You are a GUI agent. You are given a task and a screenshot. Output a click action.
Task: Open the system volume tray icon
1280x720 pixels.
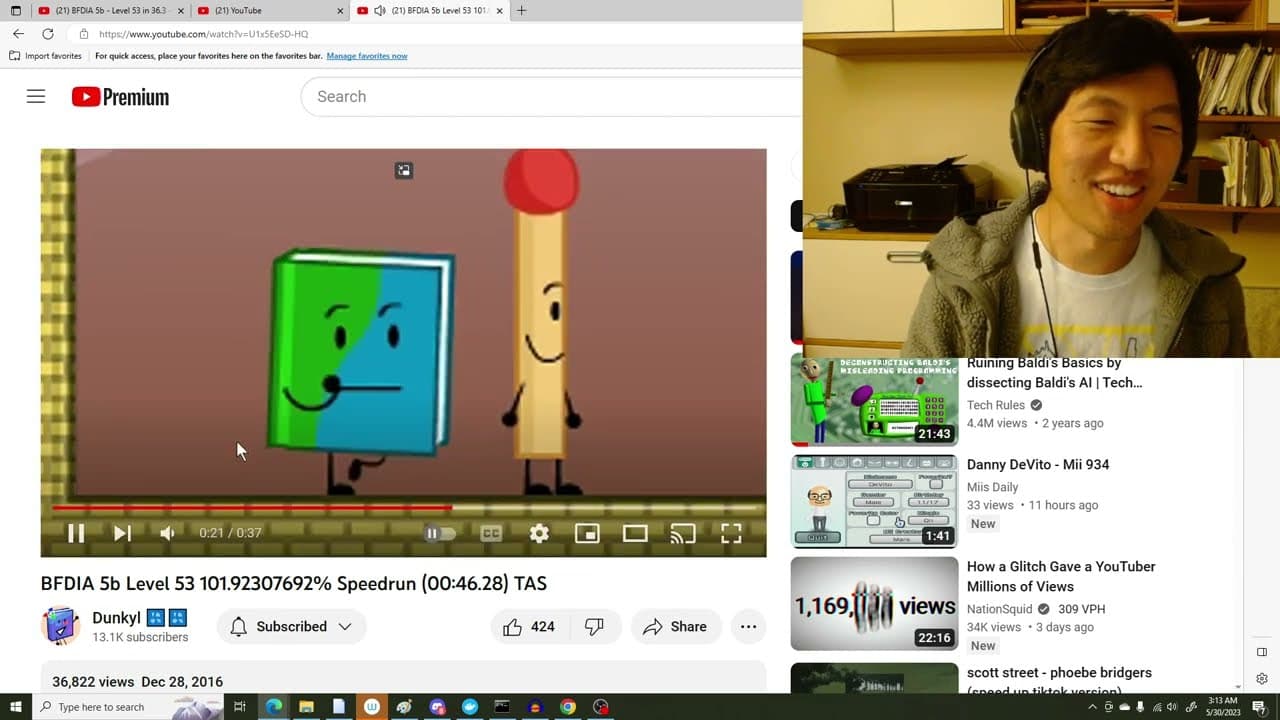[x=1172, y=707]
